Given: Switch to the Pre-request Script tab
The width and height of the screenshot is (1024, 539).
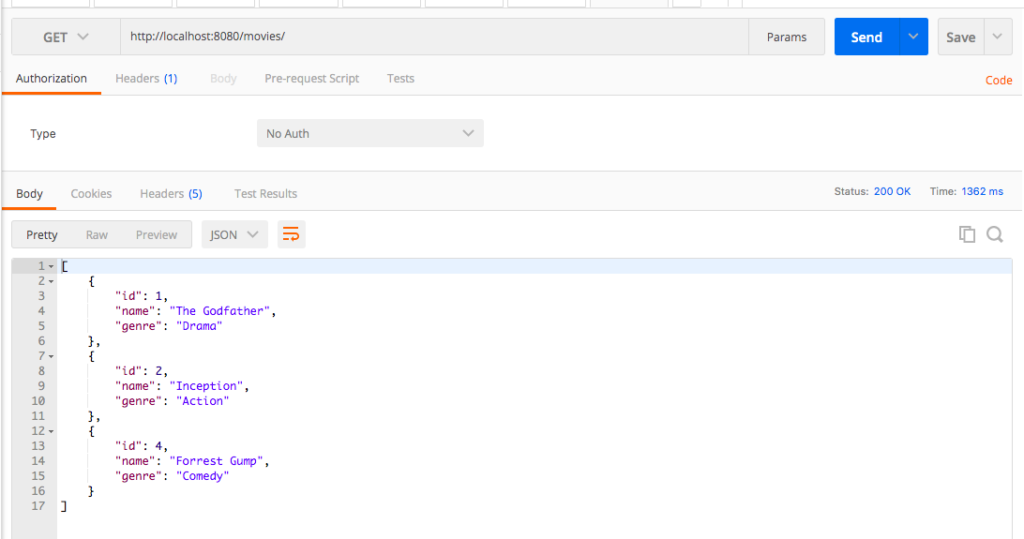Looking at the screenshot, I should [311, 78].
